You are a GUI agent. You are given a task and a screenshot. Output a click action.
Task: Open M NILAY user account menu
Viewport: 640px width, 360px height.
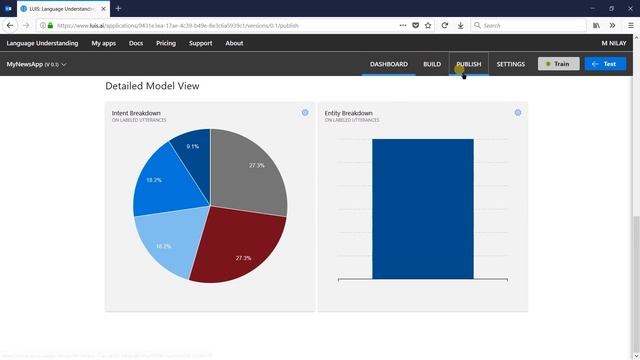point(614,43)
